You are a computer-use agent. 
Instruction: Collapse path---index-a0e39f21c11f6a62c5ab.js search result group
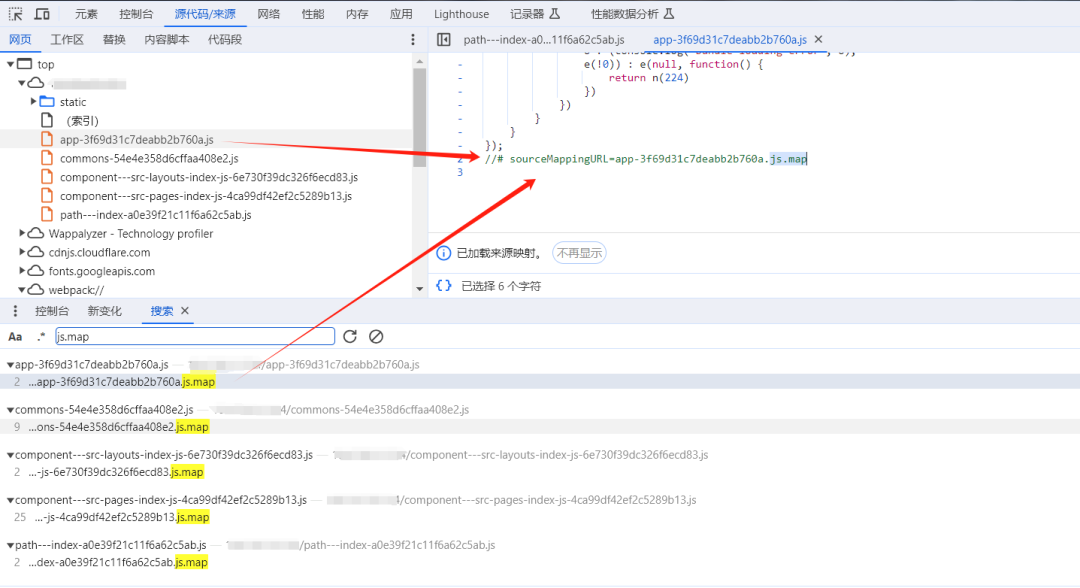pos(10,545)
